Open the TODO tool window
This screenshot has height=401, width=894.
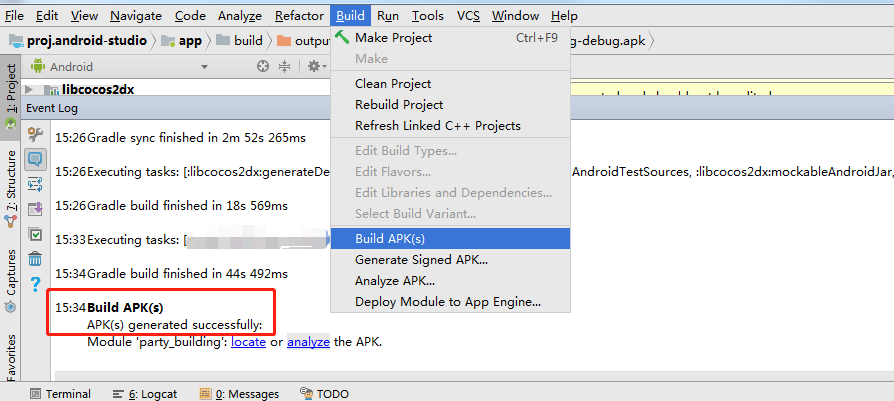[x=324, y=394]
